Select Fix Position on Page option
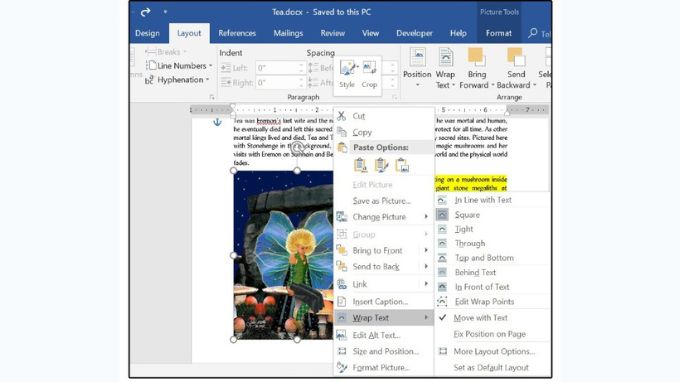 click(492, 334)
